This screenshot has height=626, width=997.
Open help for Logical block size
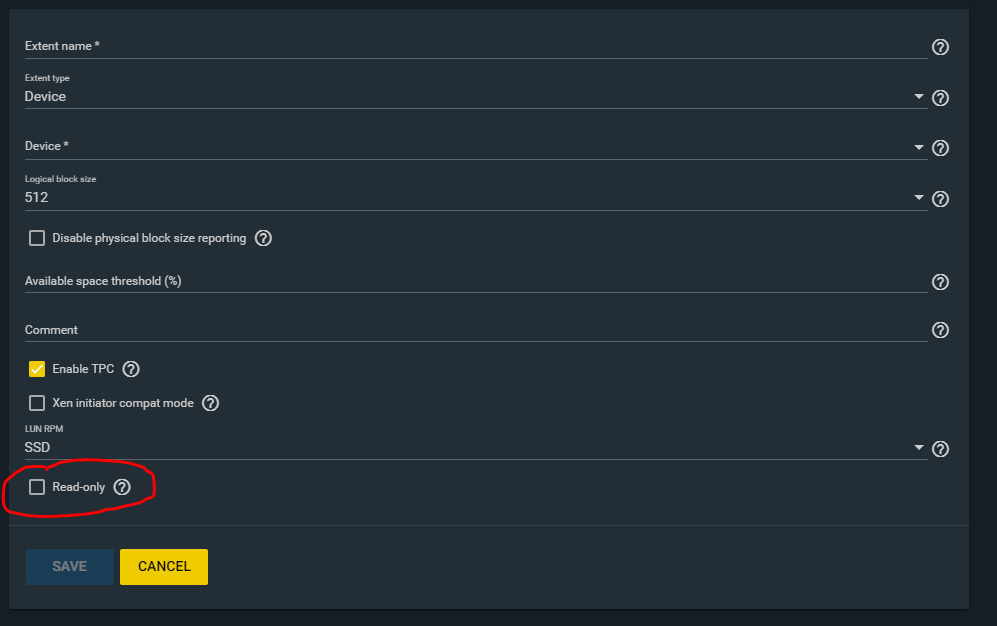940,199
